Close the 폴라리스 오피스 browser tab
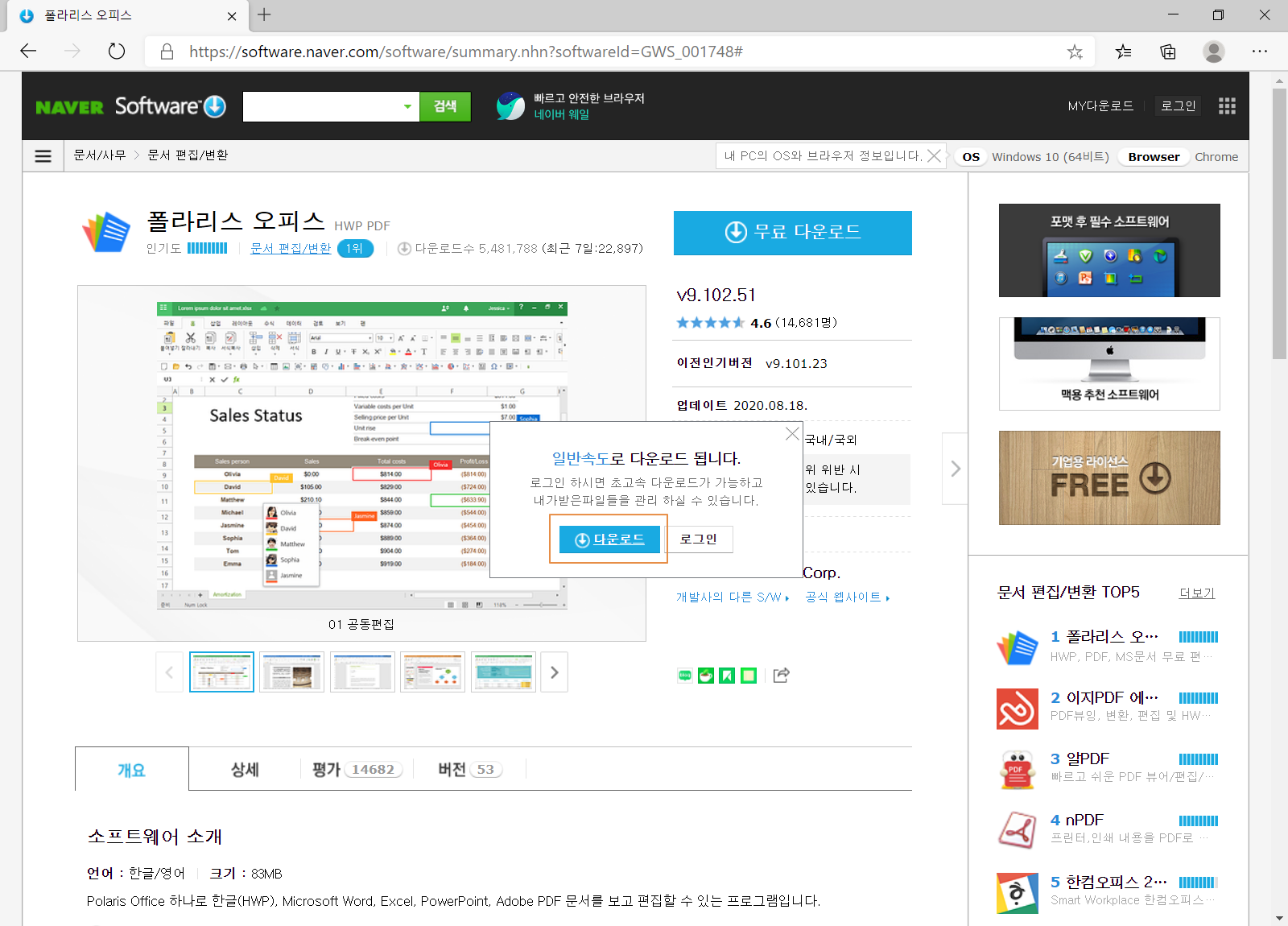Image resolution: width=1288 pixels, height=926 pixels. tap(232, 16)
